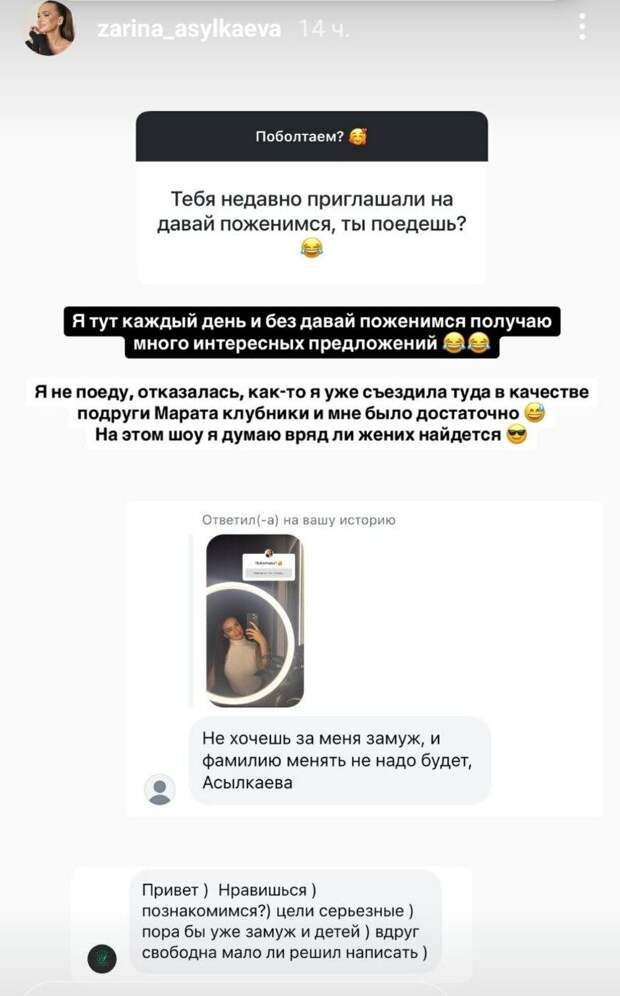Tap the black-highlighted reply about интересных предложений
Viewport: 620px width, 996px height.
pos(312,332)
